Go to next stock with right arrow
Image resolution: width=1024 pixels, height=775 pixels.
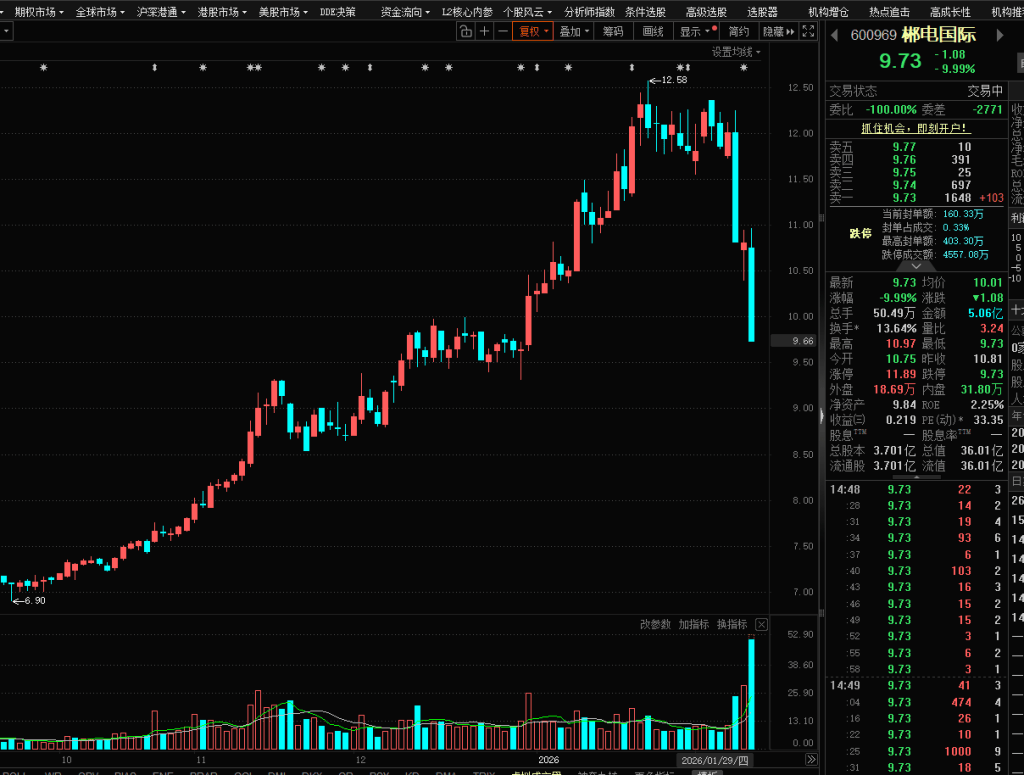click(998, 35)
